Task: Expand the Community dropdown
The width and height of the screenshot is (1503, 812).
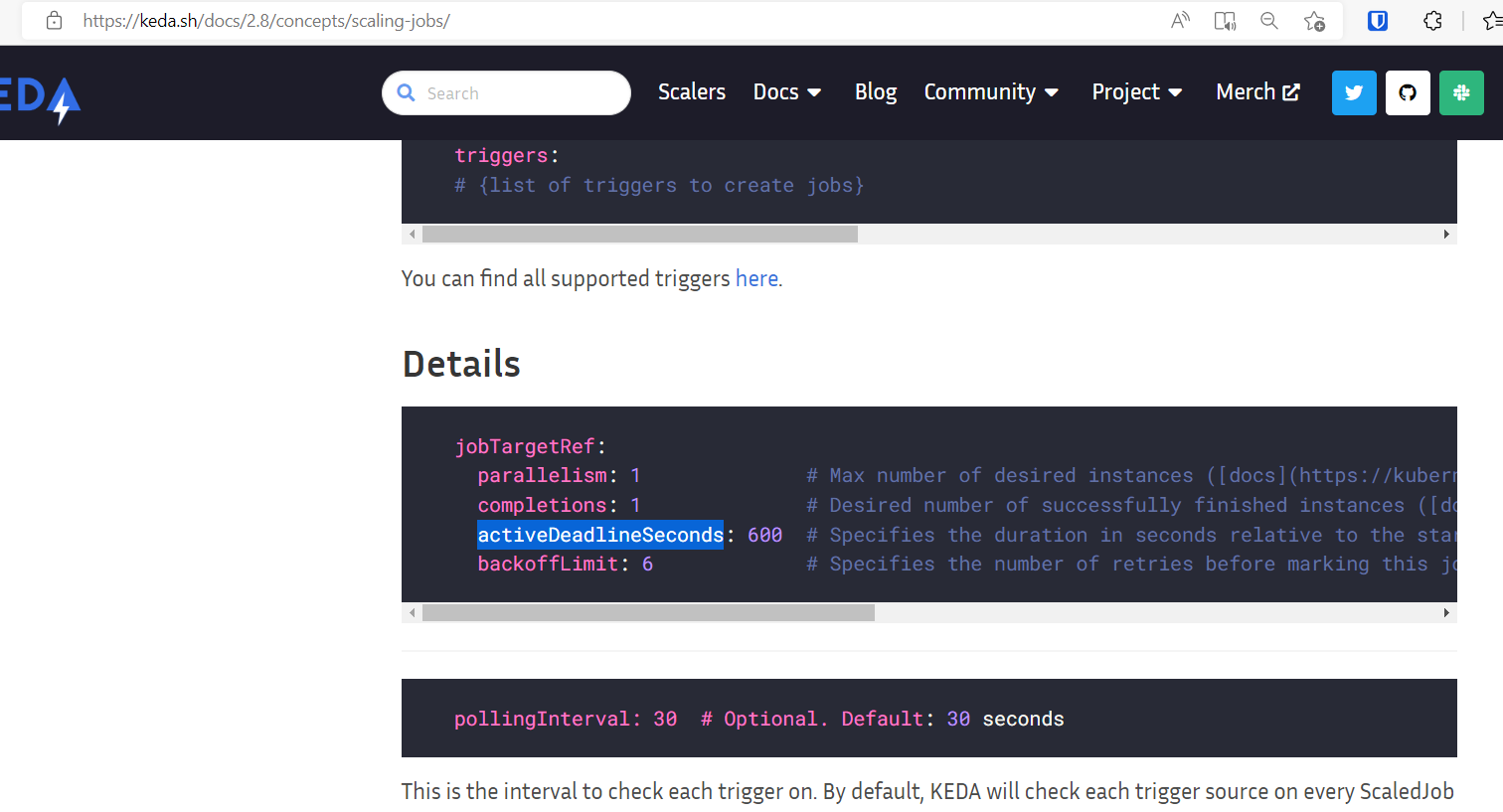Action: click(x=990, y=91)
